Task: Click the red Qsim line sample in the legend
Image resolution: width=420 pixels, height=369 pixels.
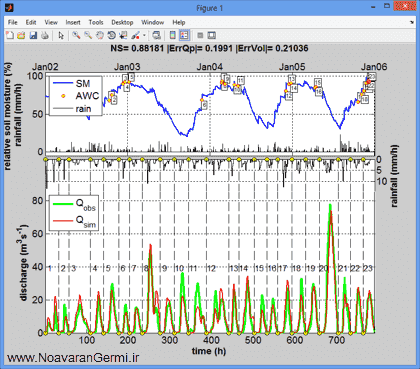Action: click(63, 220)
